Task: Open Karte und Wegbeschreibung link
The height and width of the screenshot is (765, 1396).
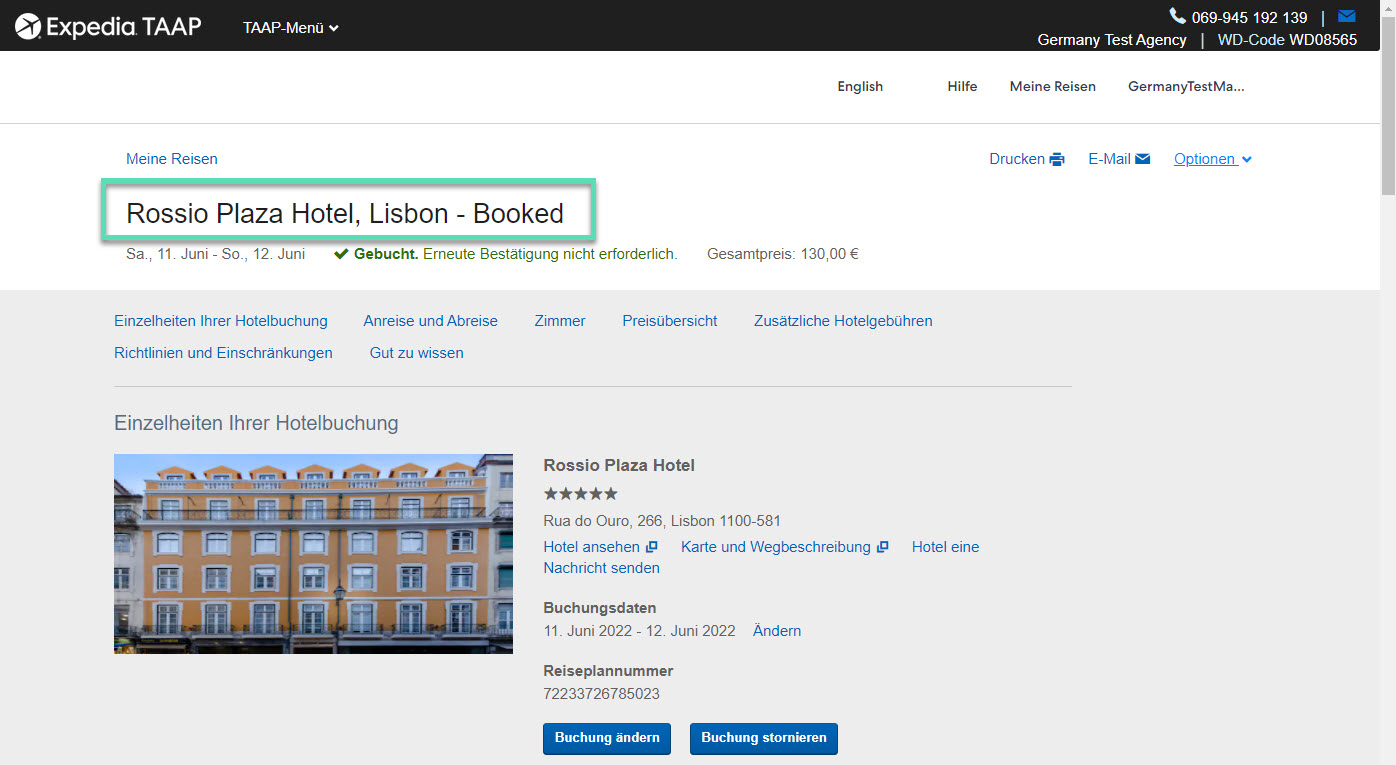Action: point(776,547)
